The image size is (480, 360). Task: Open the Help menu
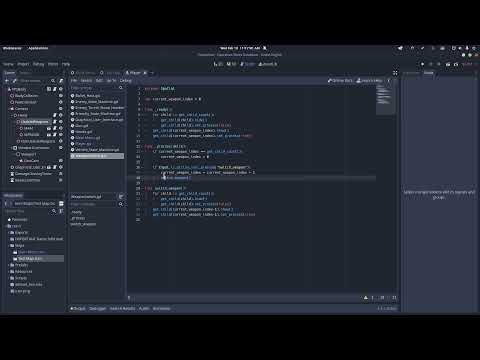point(66,64)
